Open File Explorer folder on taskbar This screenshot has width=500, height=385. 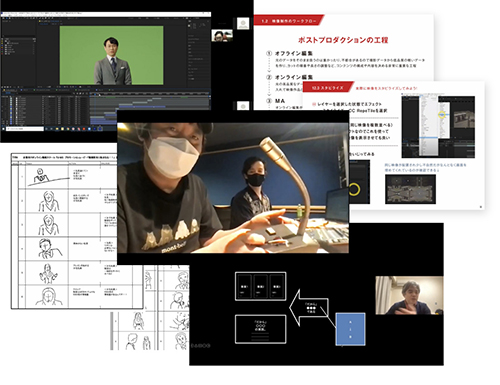57,129
